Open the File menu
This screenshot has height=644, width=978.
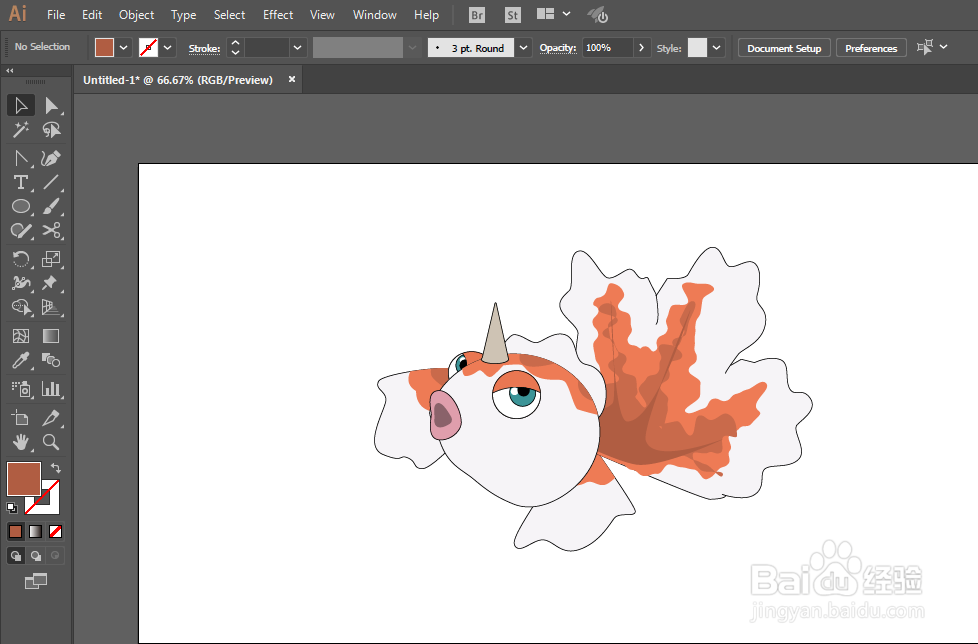pyautogui.click(x=56, y=14)
